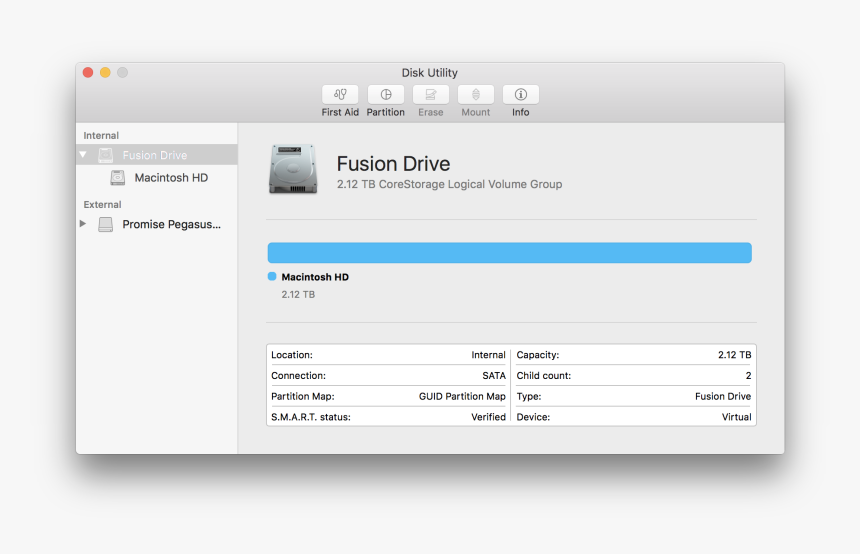
Task: Click the Internal section header
Action: pyautogui.click(x=101, y=135)
